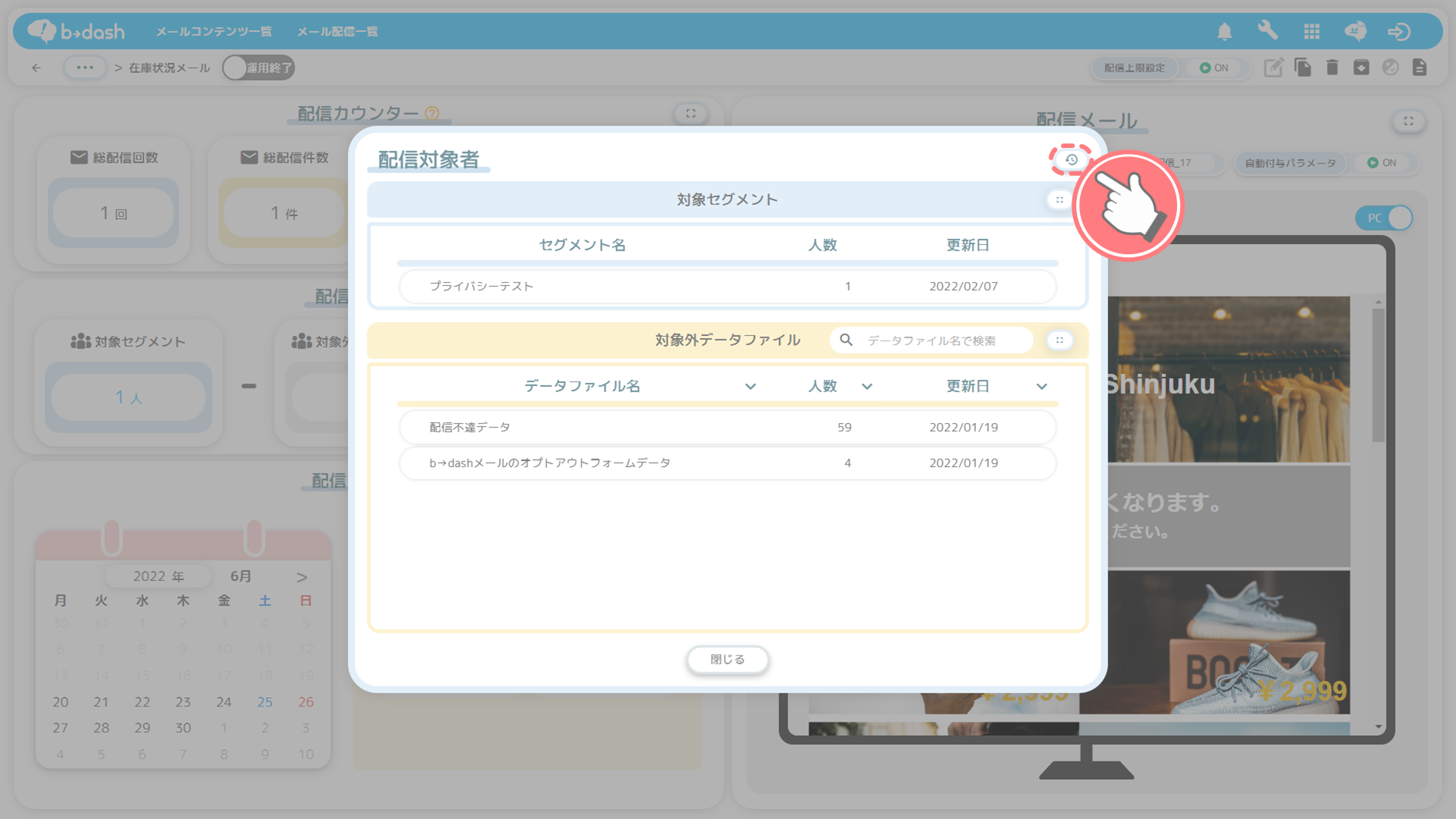This screenshot has height=819, width=1456.
Task: Expand the 配信カウンター panel
Action: [x=690, y=113]
